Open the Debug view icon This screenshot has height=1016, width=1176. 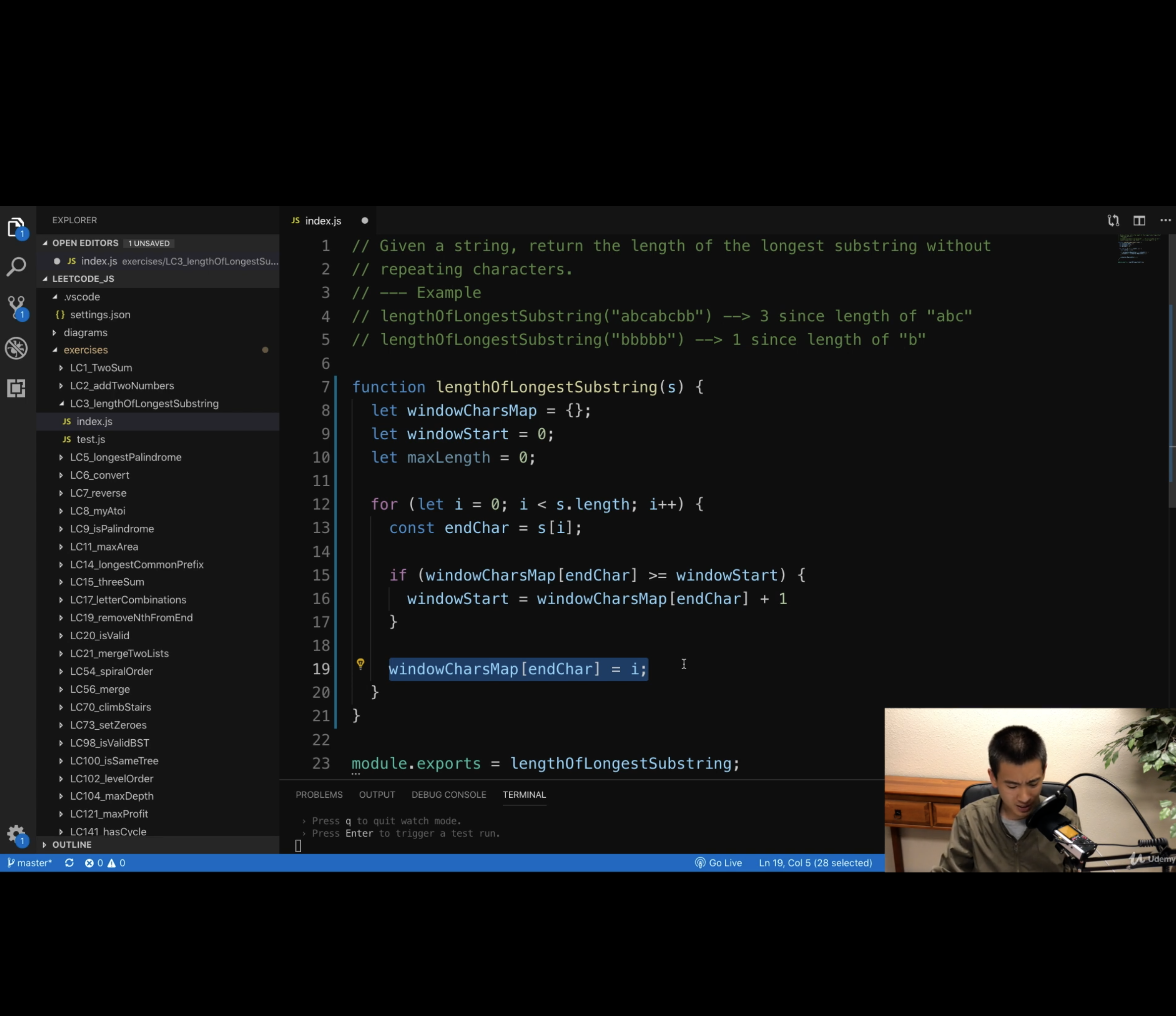coord(16,348)
